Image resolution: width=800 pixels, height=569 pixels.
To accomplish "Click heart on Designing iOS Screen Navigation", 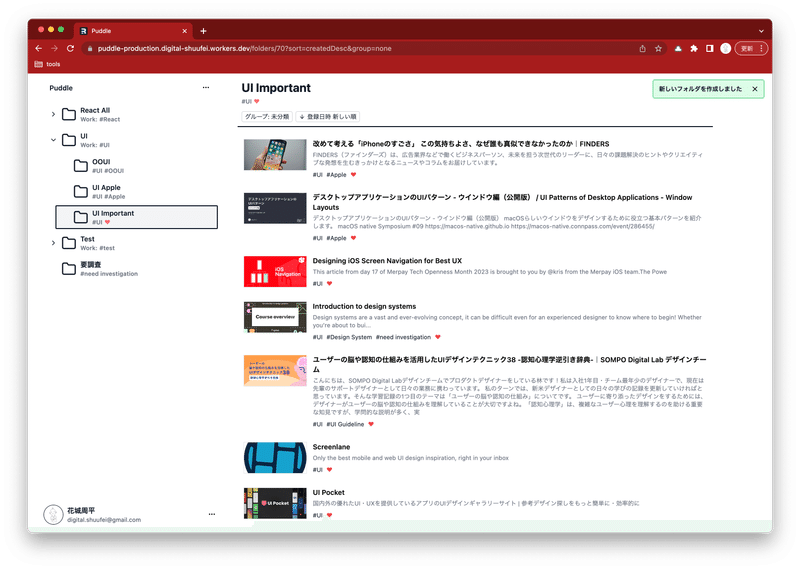I will pyautogui.click(x=330, y=284).
